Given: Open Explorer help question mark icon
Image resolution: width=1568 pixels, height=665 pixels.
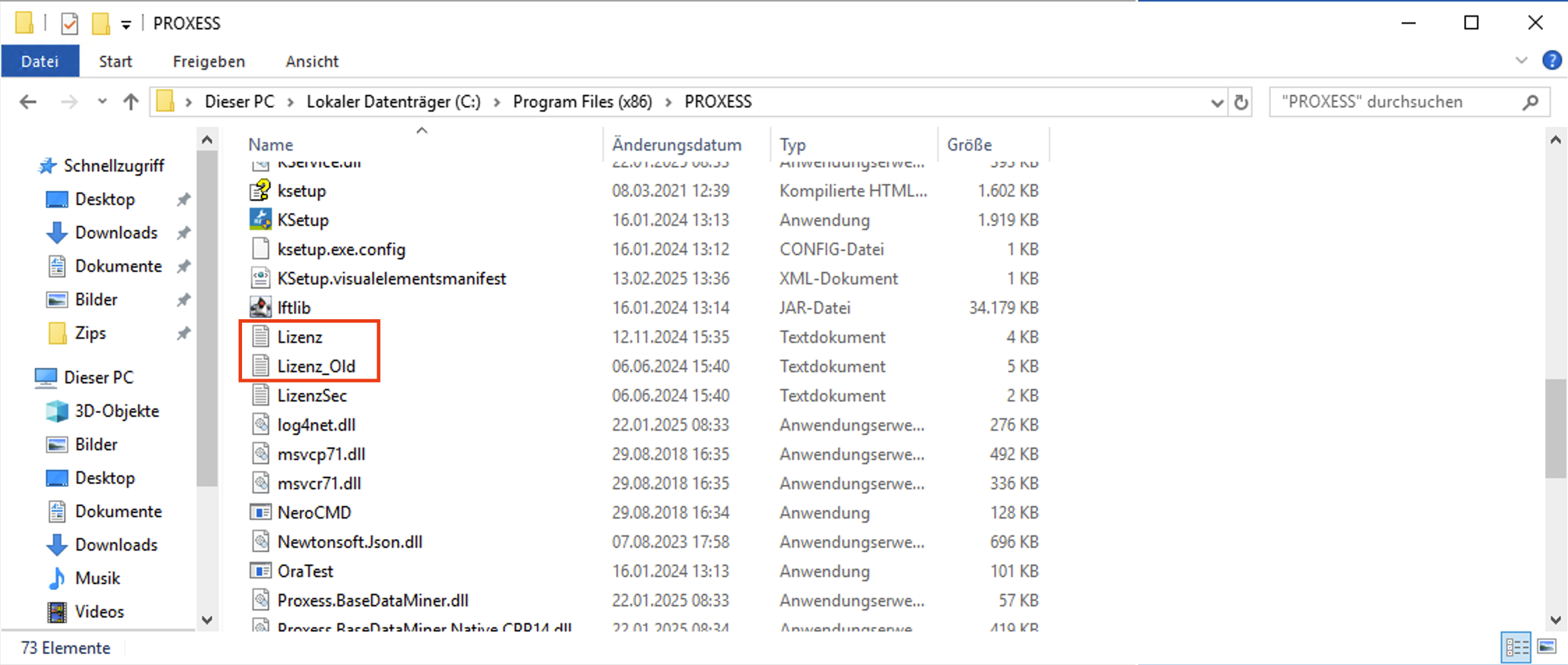Looking at the screenshot, I should pyautogui.click(x=1551, y=61).
